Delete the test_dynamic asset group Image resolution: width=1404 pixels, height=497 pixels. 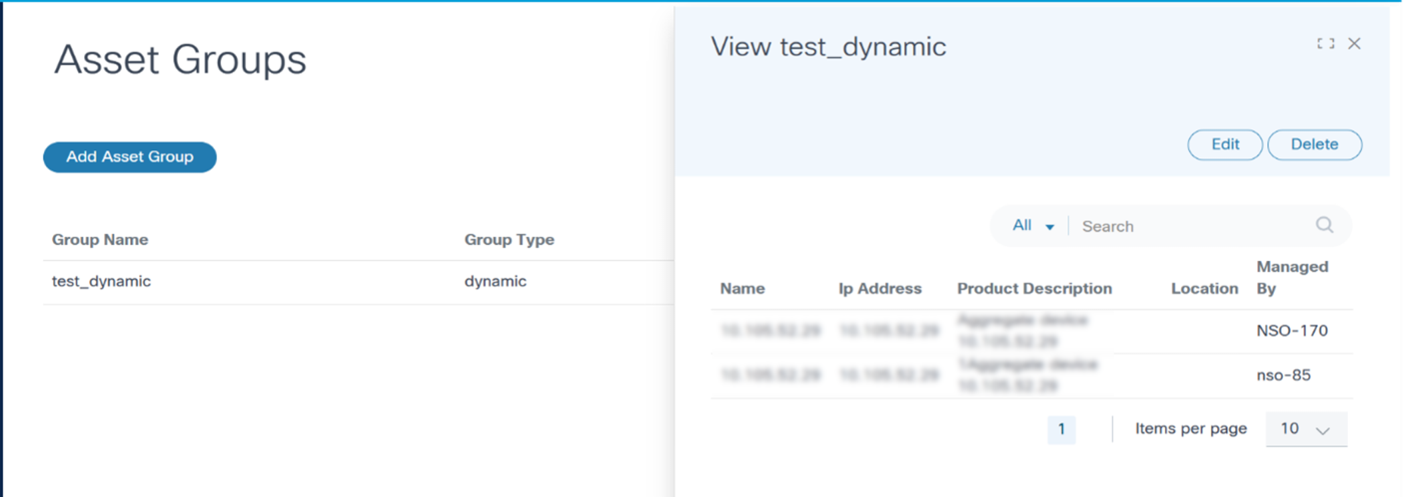1314,144
